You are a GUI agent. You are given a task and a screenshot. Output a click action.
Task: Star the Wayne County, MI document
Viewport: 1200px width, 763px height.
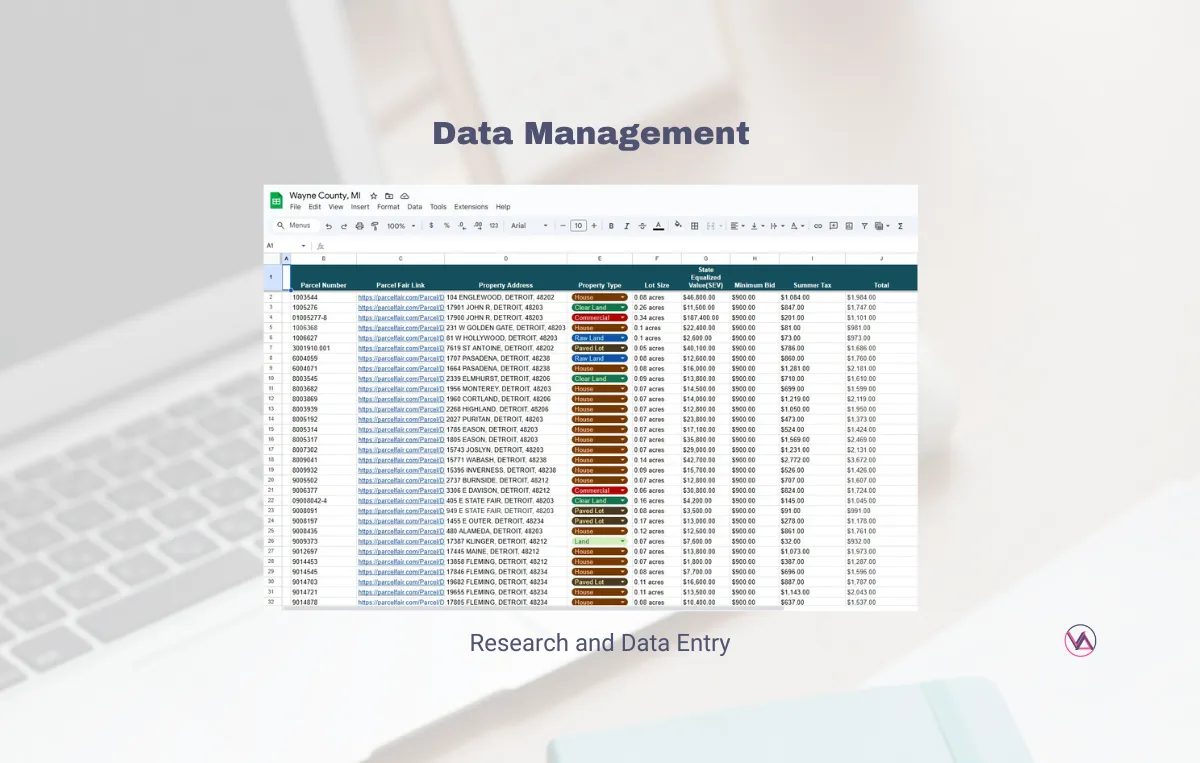click(374, 196)
